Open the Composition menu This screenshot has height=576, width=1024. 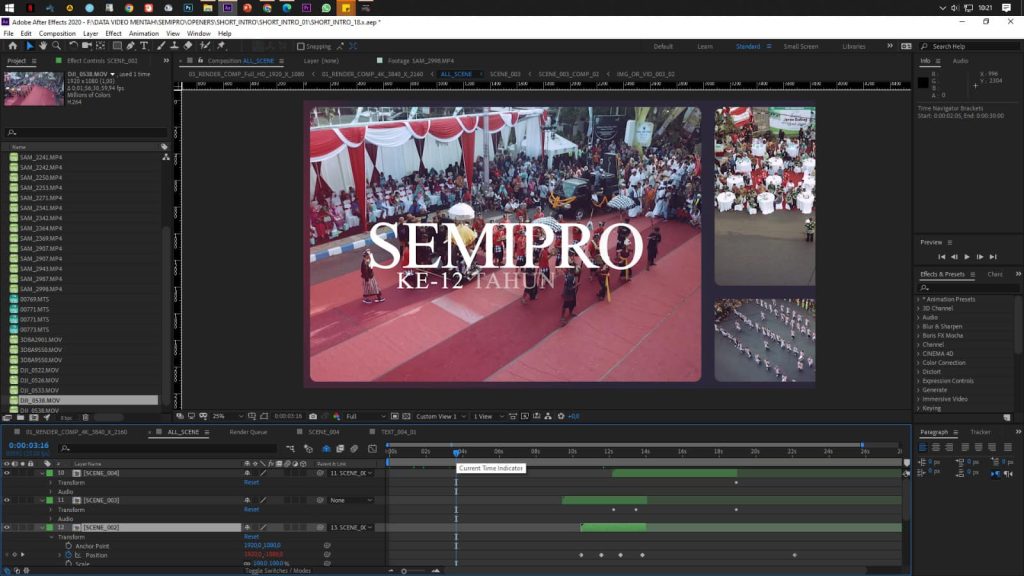57,33
